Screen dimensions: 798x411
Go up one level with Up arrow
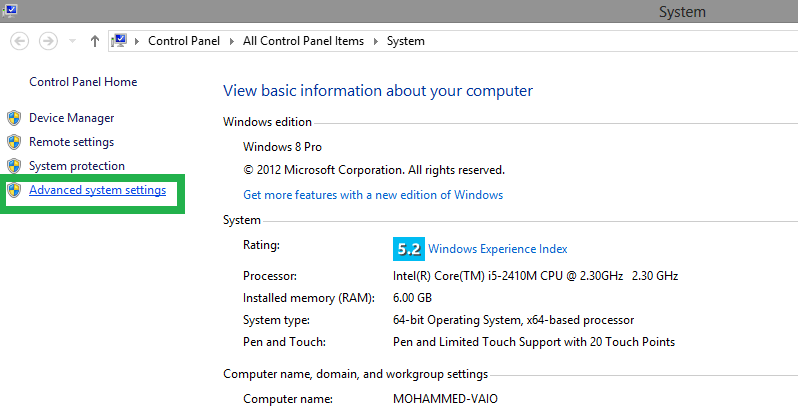pyautogui.click(x=95, y=41)
